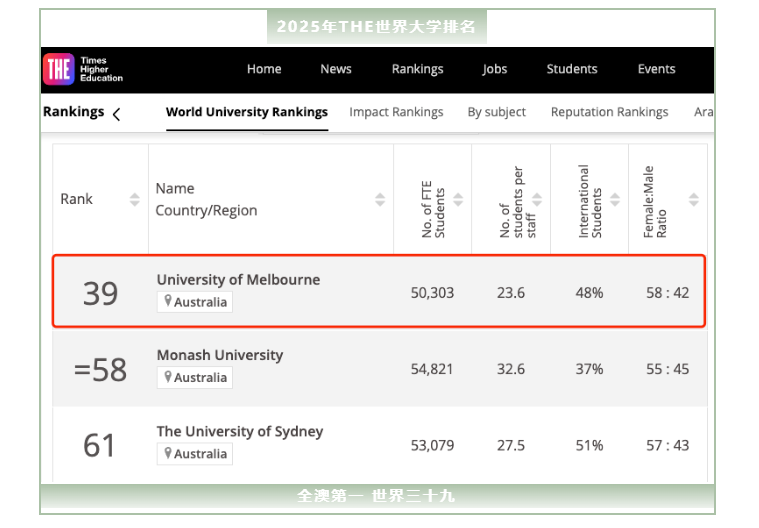Sort by Name Country/Region arrows
The height and width of the screenshot is (528, 759).
pyautogui.click(x=380, y=199)
